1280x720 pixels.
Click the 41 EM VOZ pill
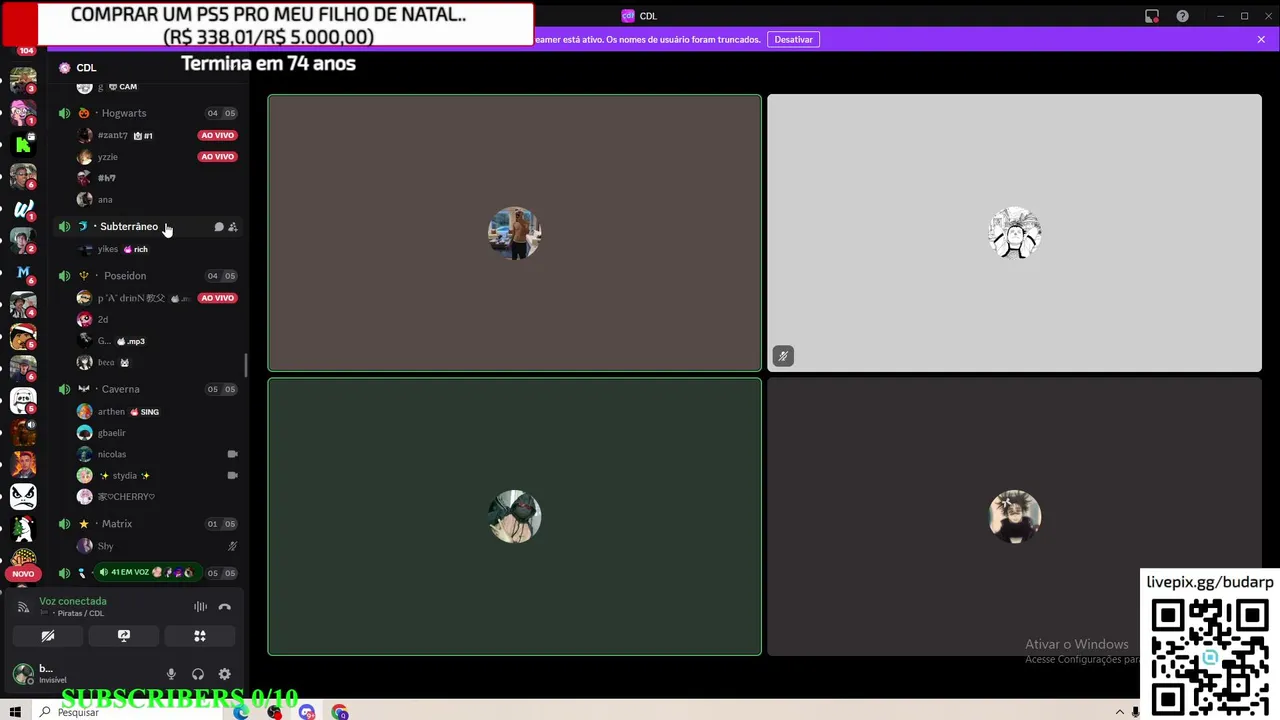[x=146, y=572]
